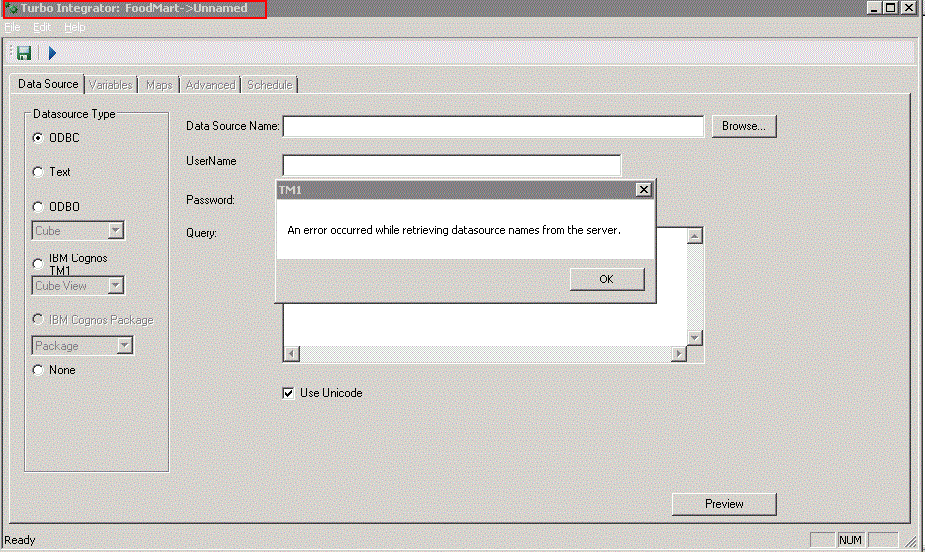Click Query box scroll left arrow
The image size is (925, 552).
[292, 354]
